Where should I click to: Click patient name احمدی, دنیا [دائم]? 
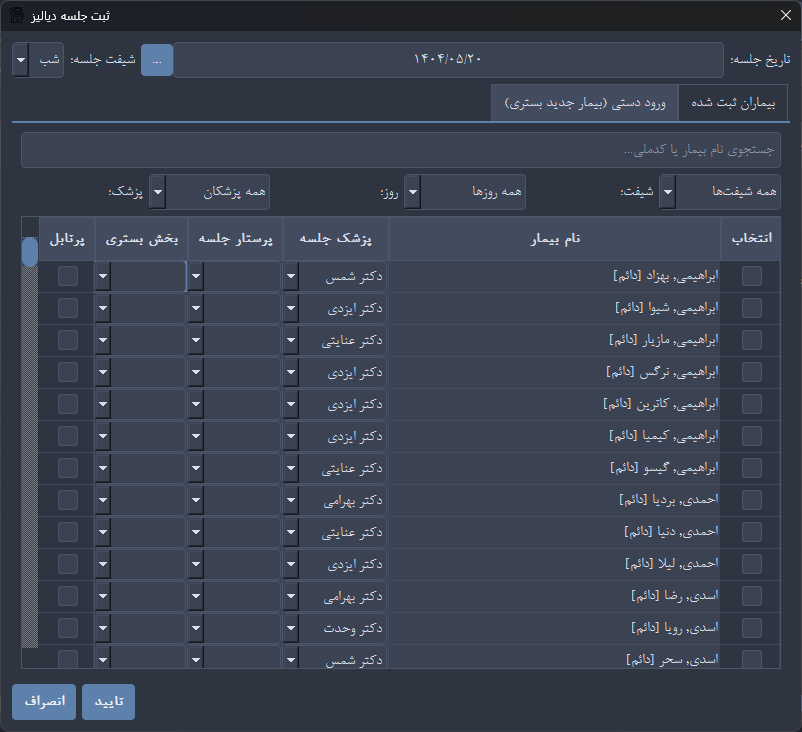click(671, 532)
